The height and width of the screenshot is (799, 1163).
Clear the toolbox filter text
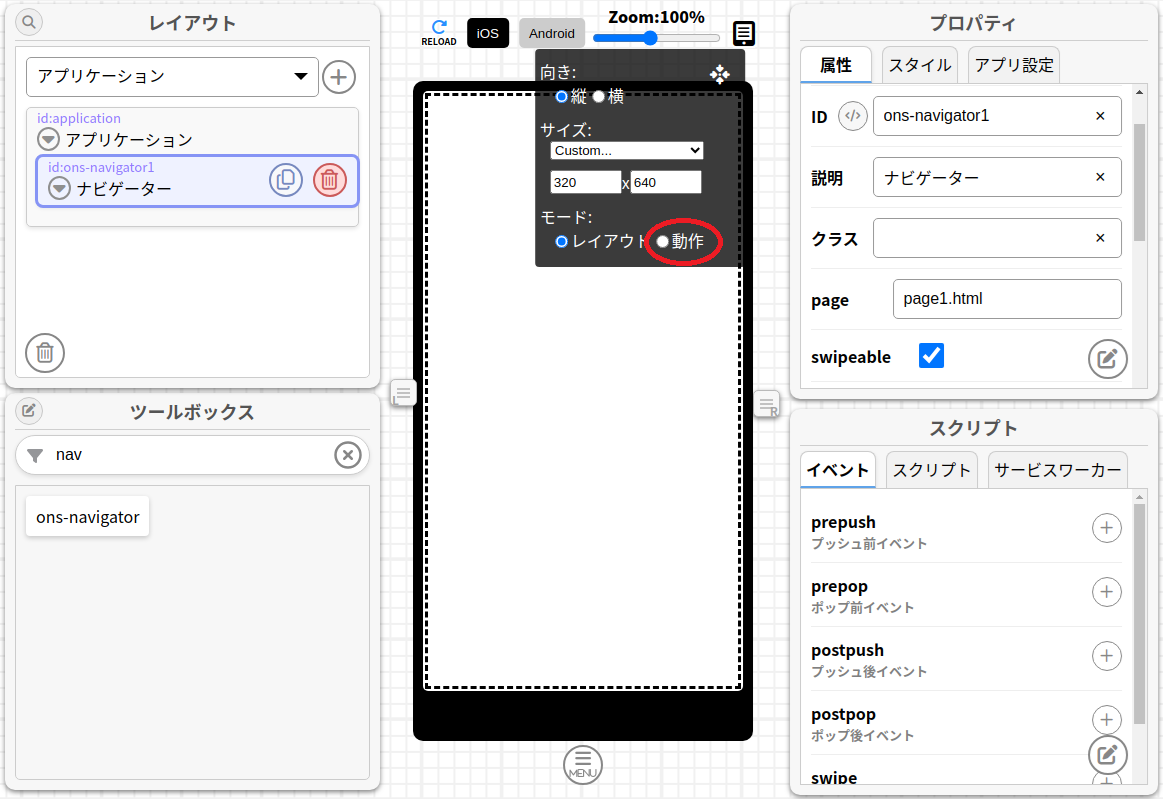coord(347,455)
